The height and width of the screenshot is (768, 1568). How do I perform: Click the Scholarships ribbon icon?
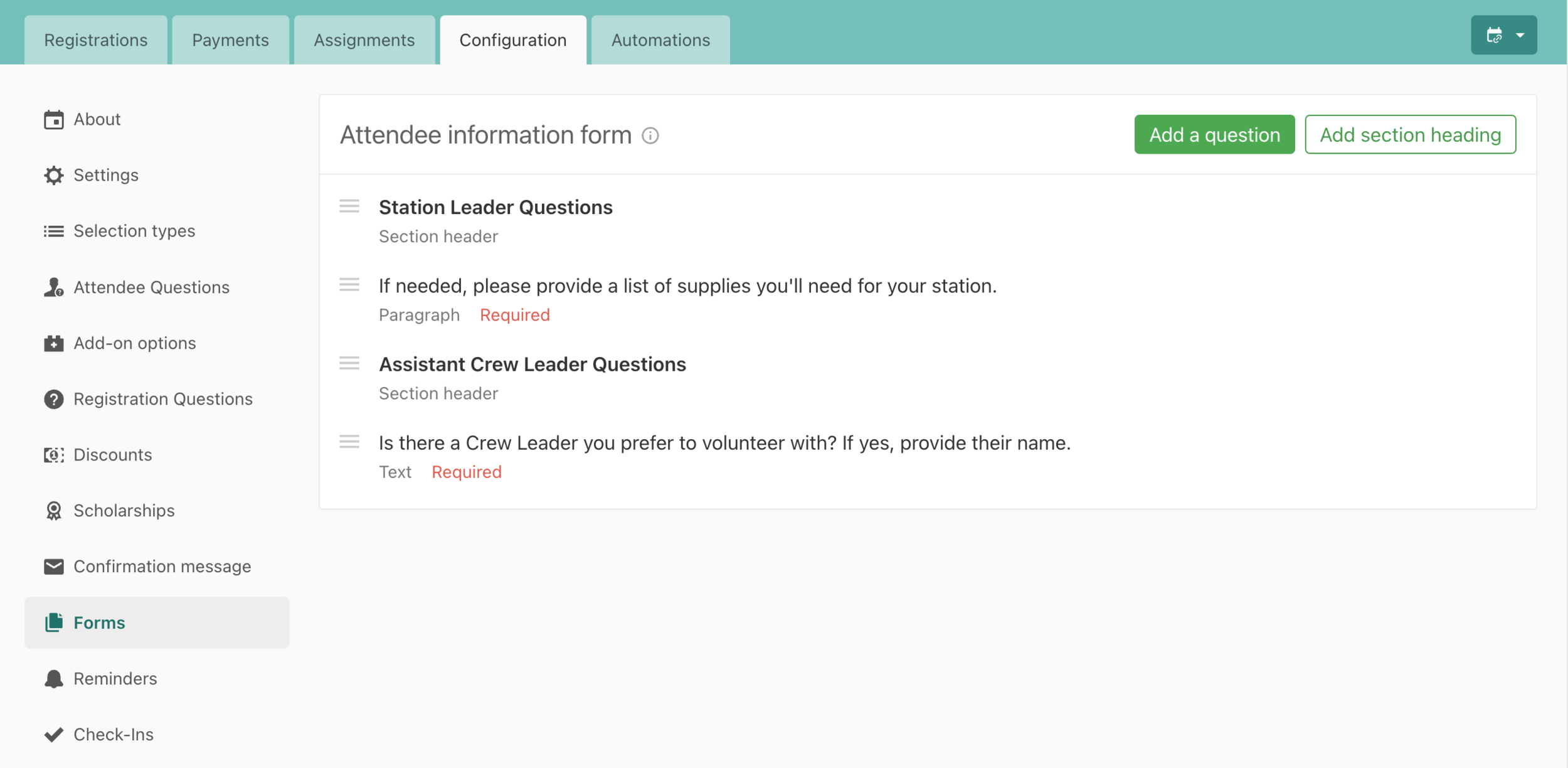coord(54,511)
